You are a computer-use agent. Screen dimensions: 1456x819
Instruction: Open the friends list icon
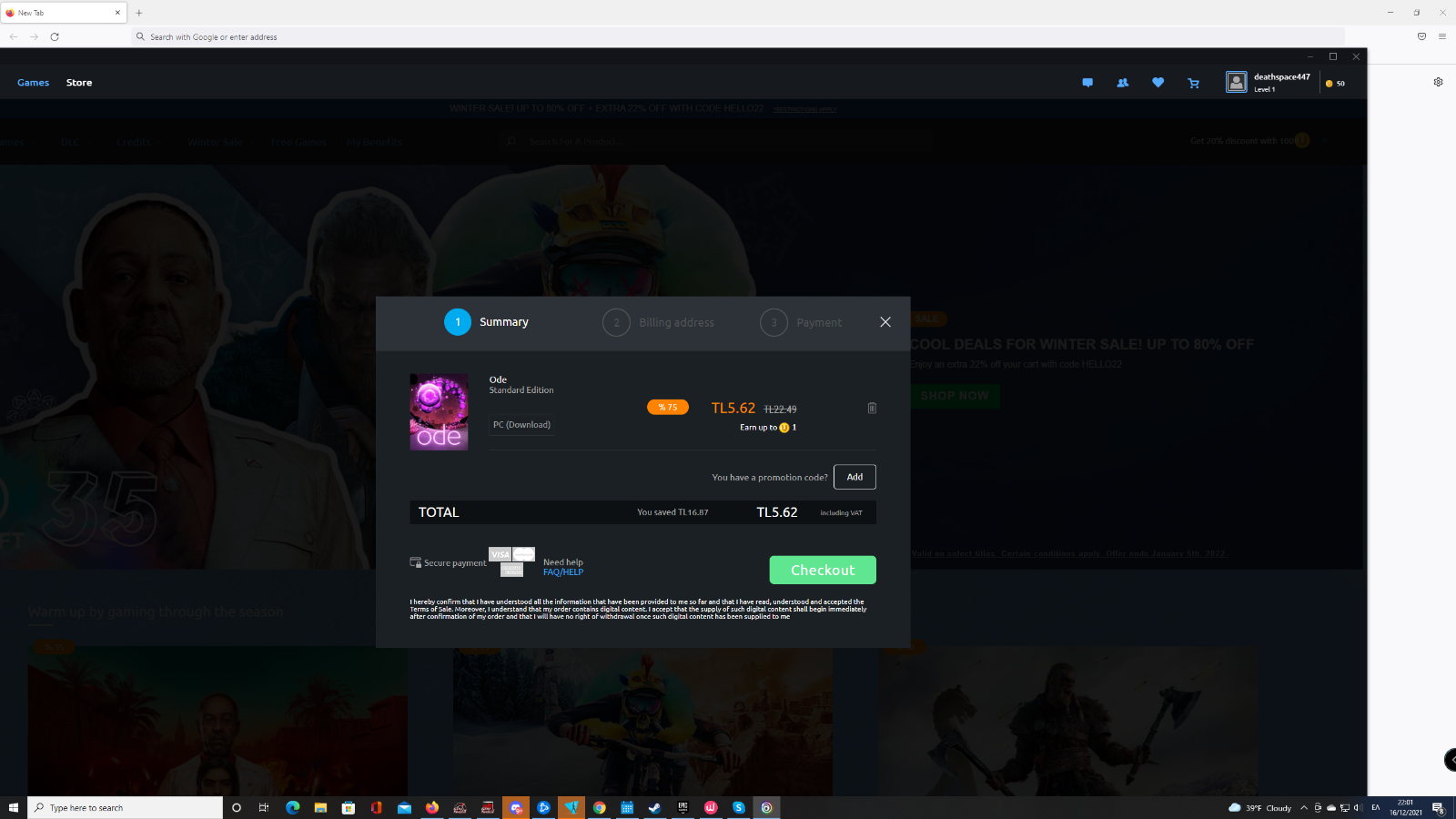(x=1123, y=83)
